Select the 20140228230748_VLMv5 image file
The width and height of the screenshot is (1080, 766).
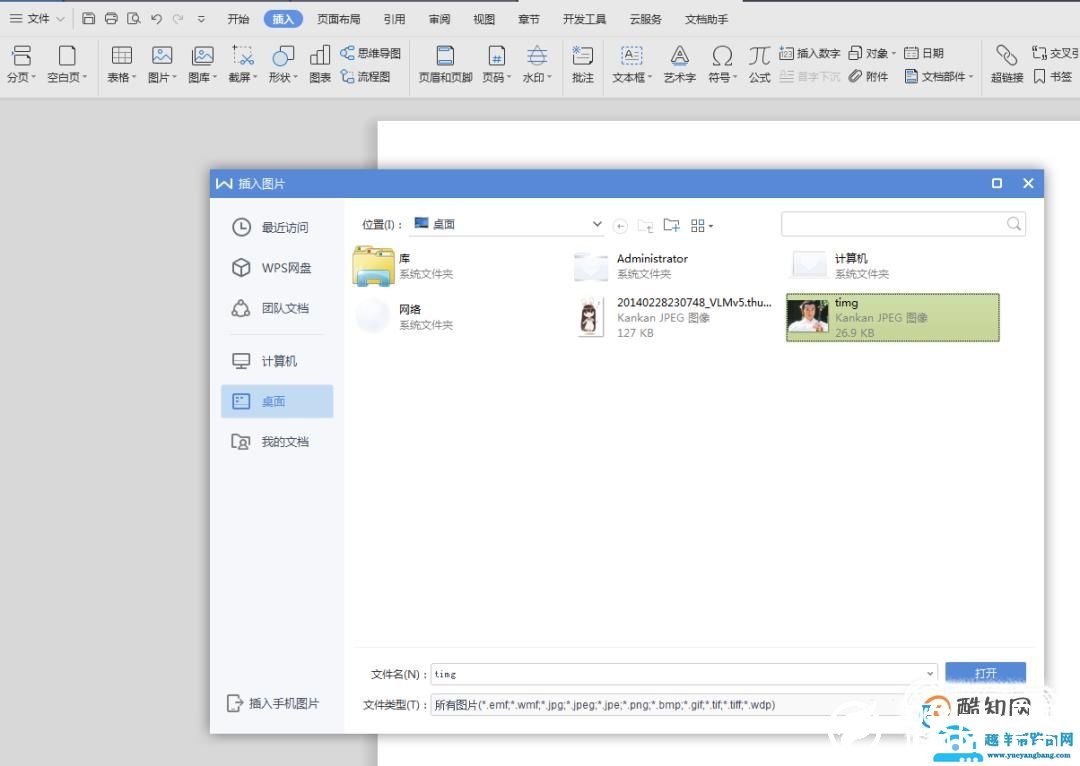675,318
